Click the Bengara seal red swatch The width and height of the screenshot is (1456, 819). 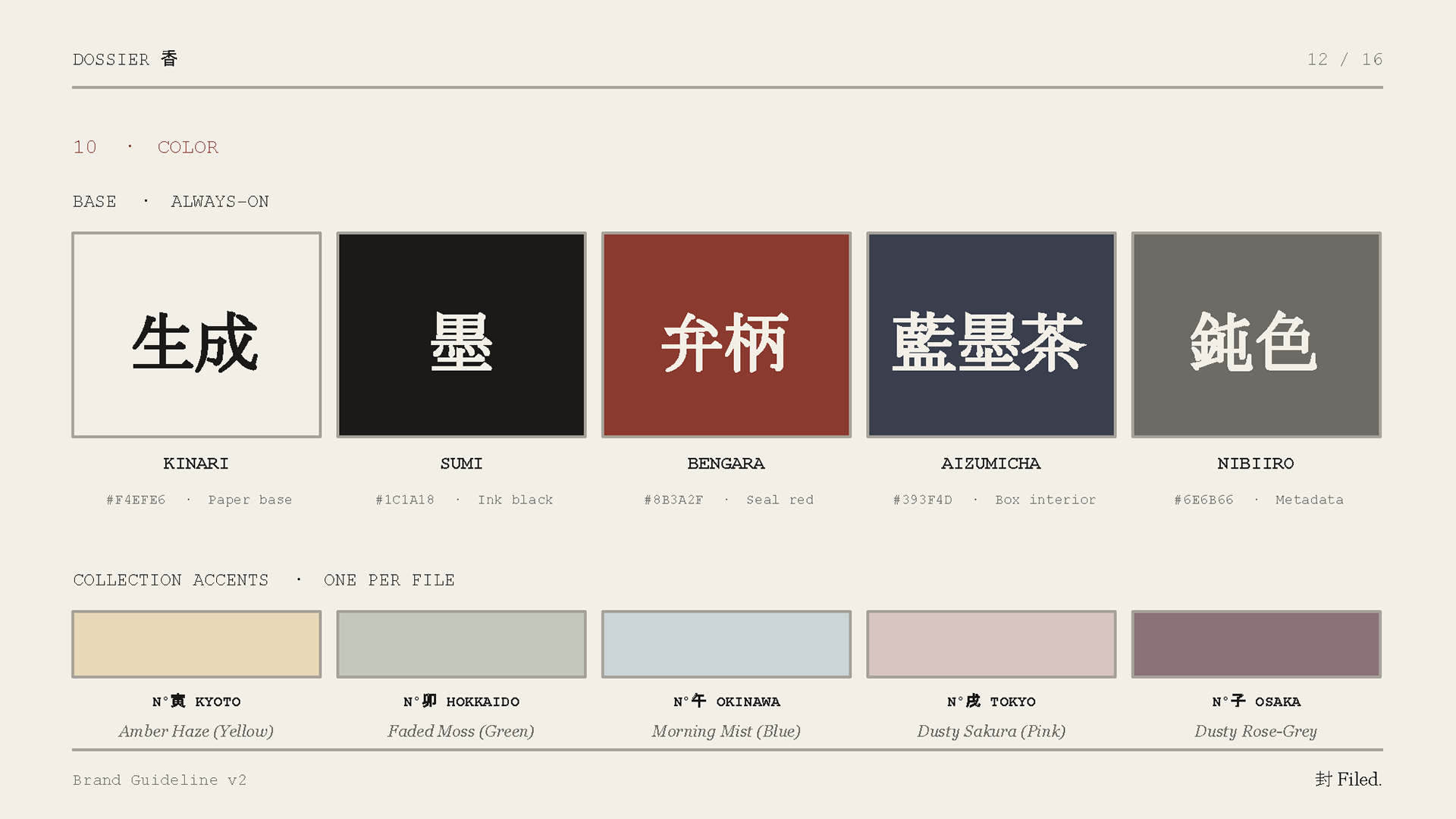pos(726,334)
